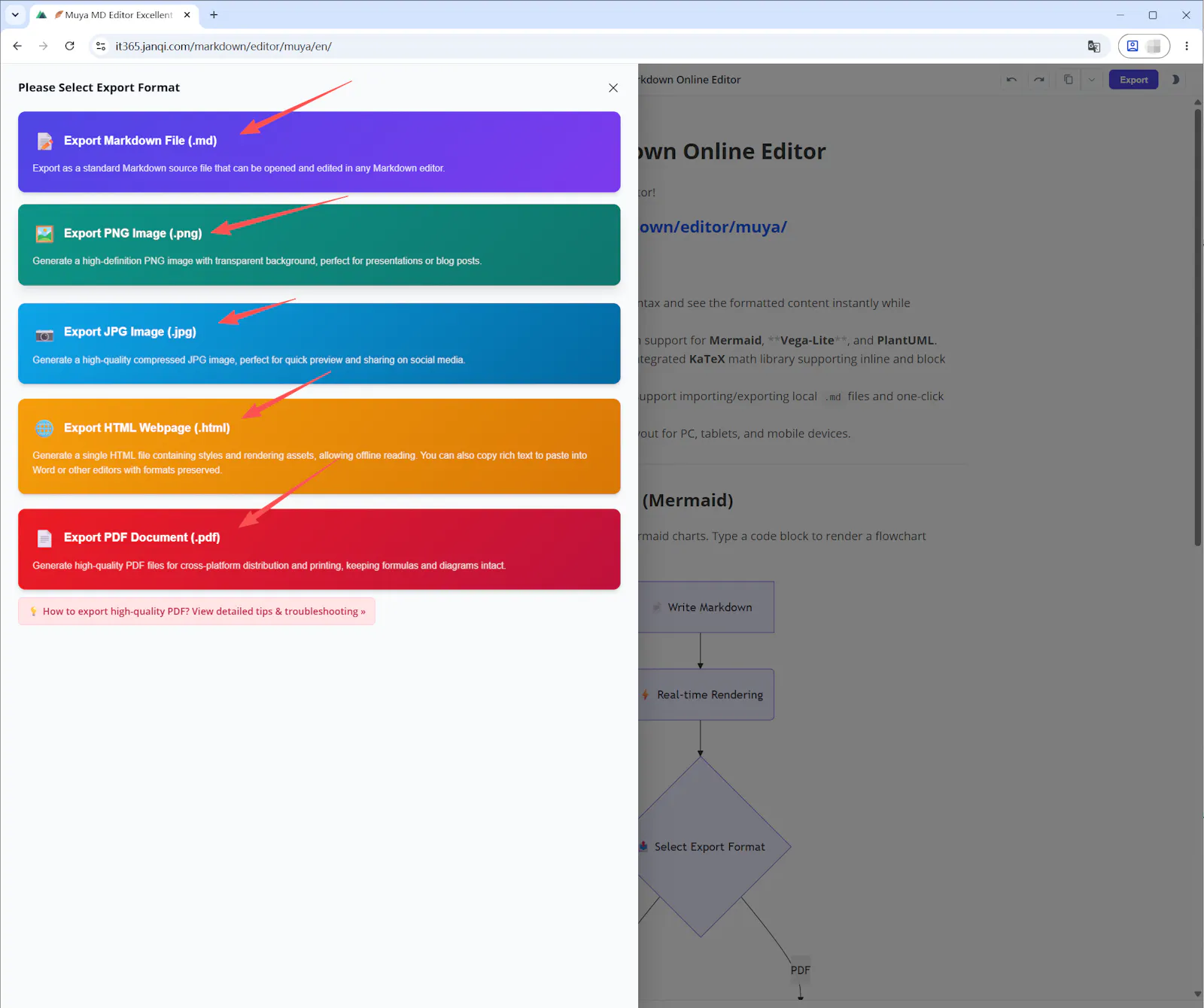Viewport: 1204px width, 1008px height.
Task: Click the own/editor/muya/ link in document
Action: tap(713, 227)
